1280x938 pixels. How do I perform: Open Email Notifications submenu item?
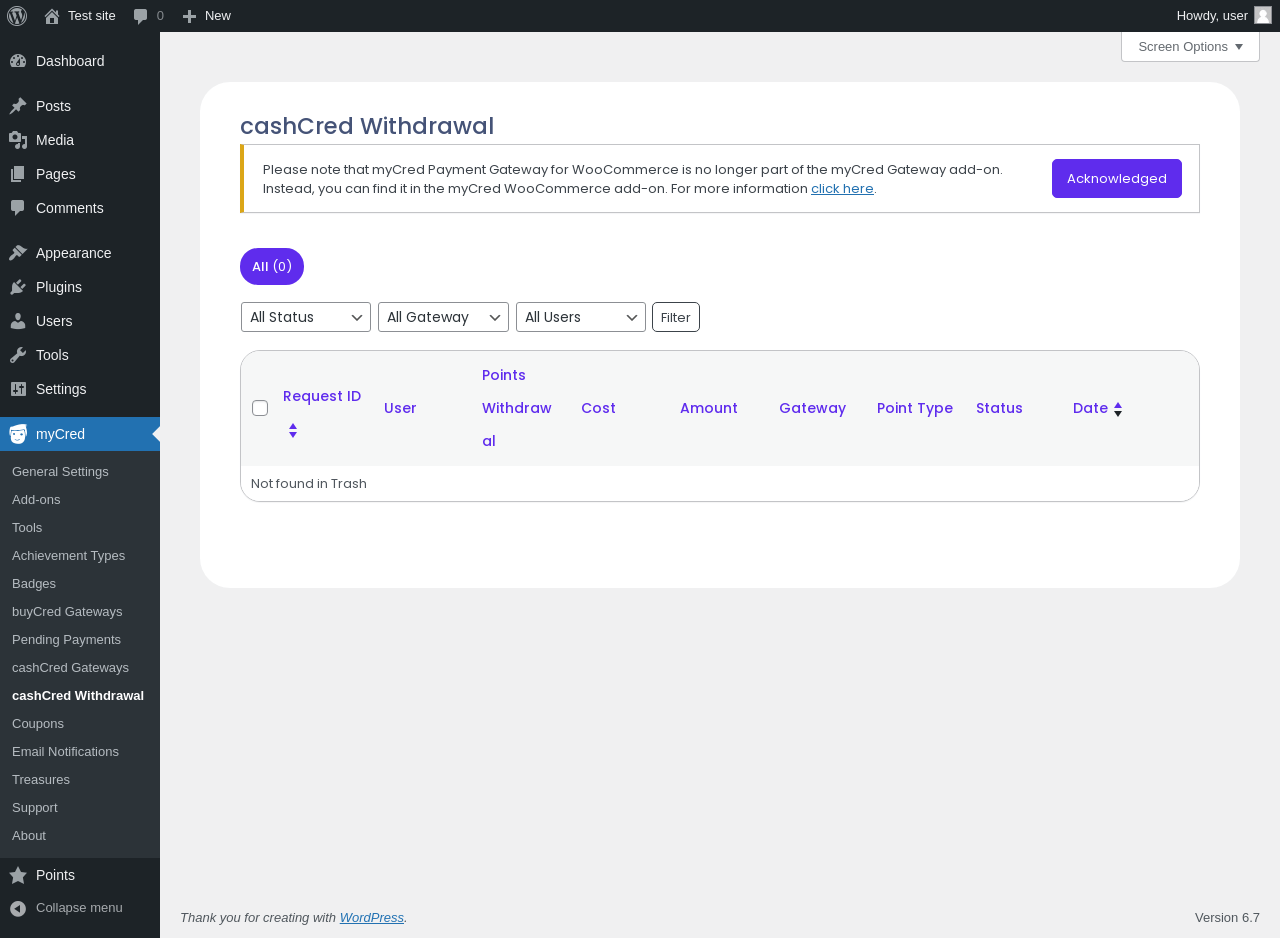[x=65, y=751]
